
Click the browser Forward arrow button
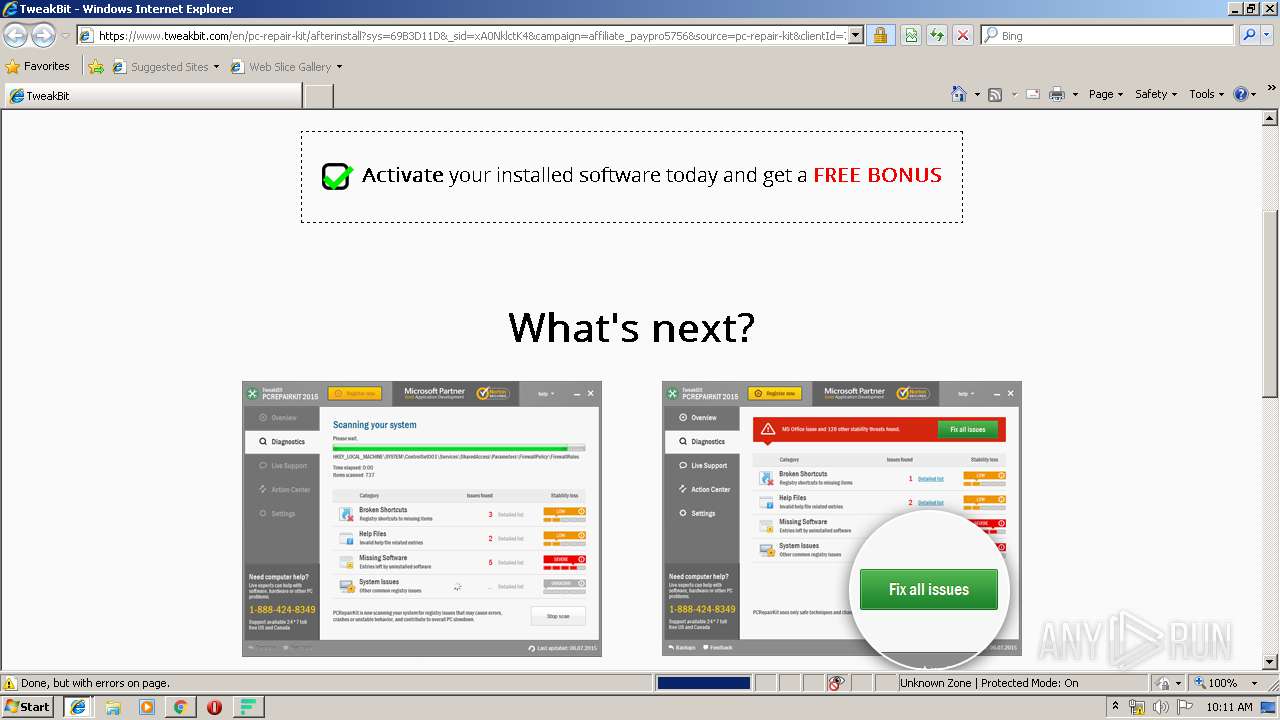point(43,36)
